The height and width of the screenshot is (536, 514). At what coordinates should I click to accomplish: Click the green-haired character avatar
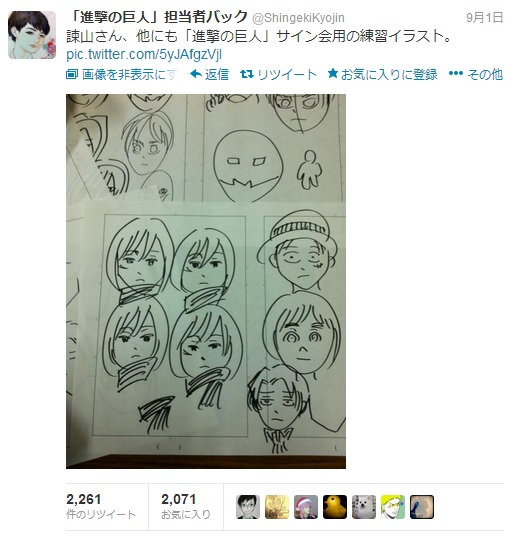point(393,507)
